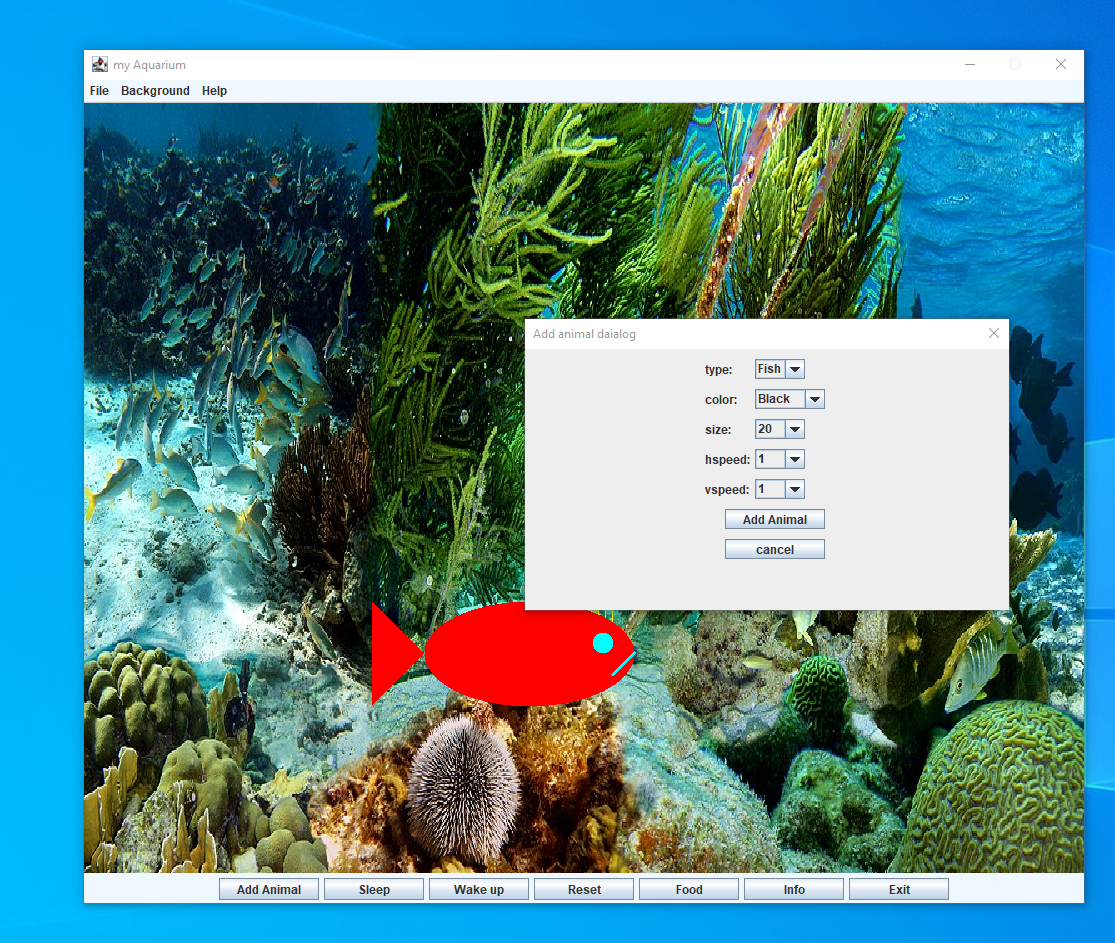Click the aquarium app icon in the titlebar
1115x943 pixels.
coord(99,63)
